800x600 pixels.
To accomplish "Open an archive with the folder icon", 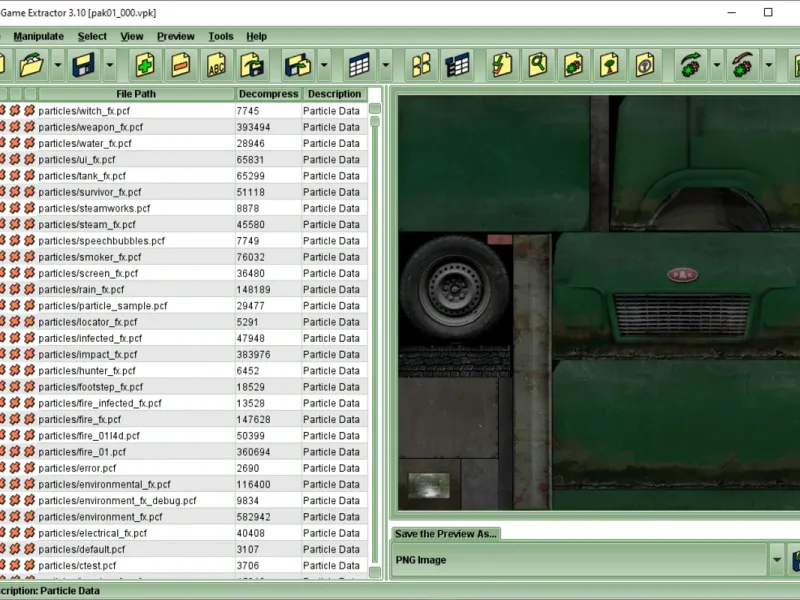I will [x=31, y=65].
